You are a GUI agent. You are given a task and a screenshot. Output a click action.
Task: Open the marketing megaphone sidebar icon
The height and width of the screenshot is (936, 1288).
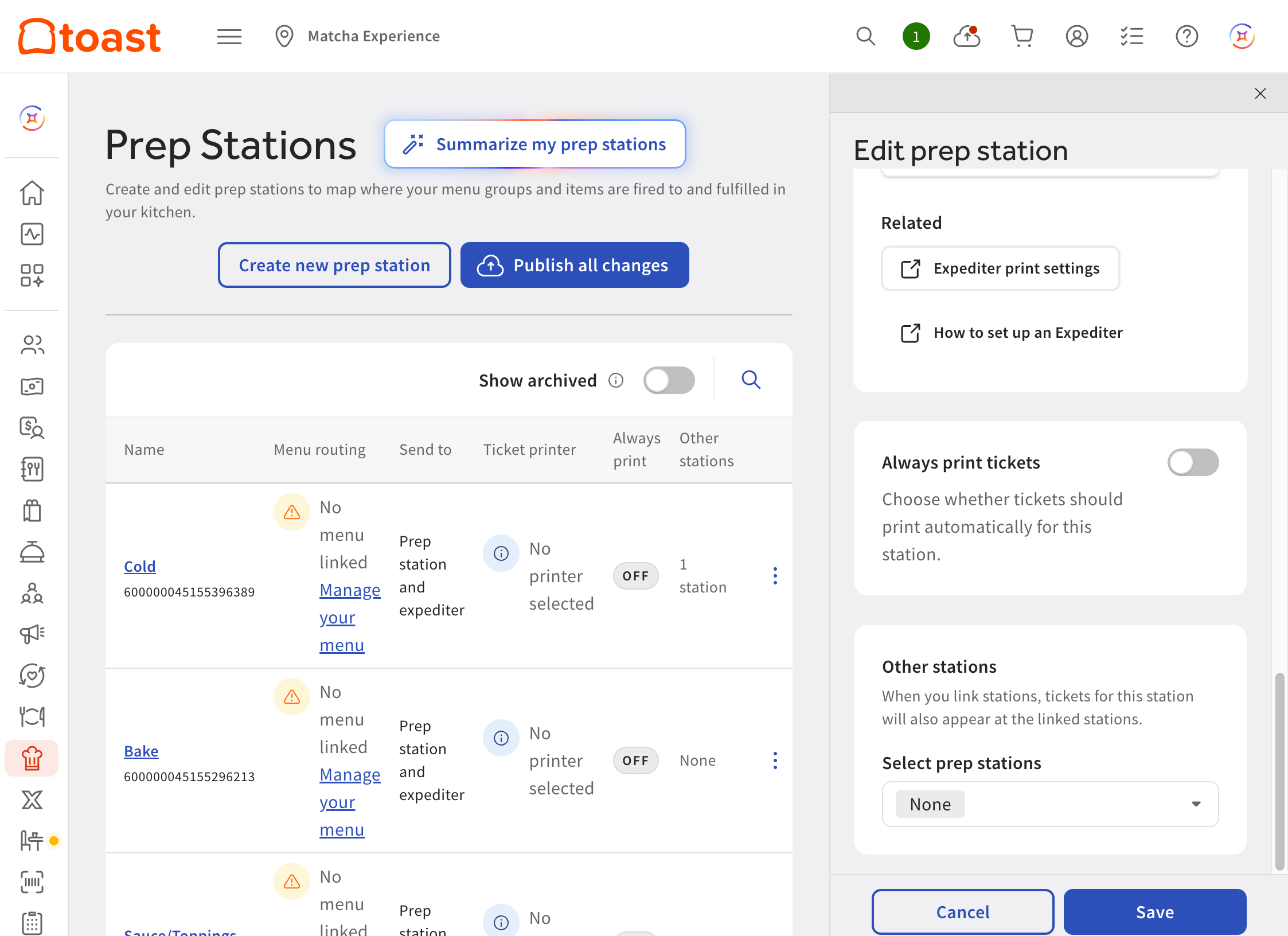tap(32, 634)
